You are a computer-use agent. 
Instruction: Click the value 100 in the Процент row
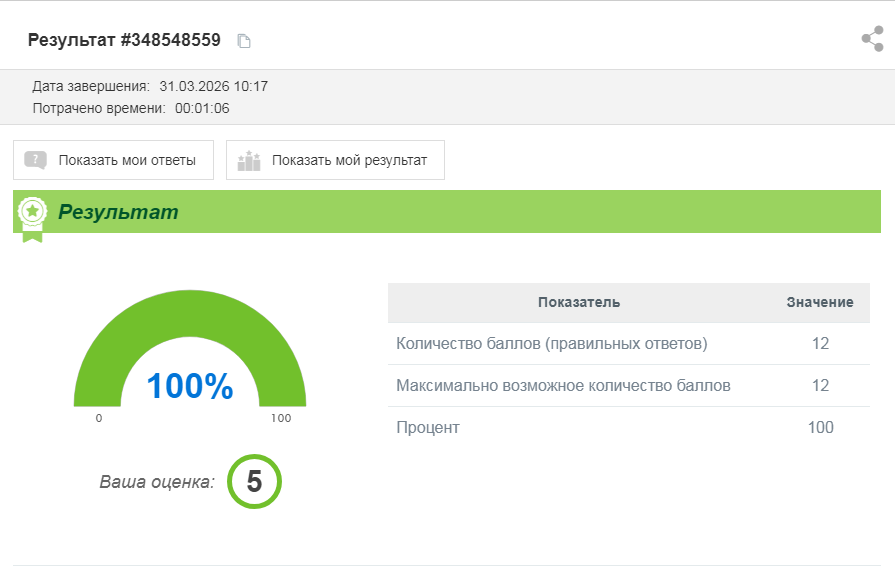(820, 428)
